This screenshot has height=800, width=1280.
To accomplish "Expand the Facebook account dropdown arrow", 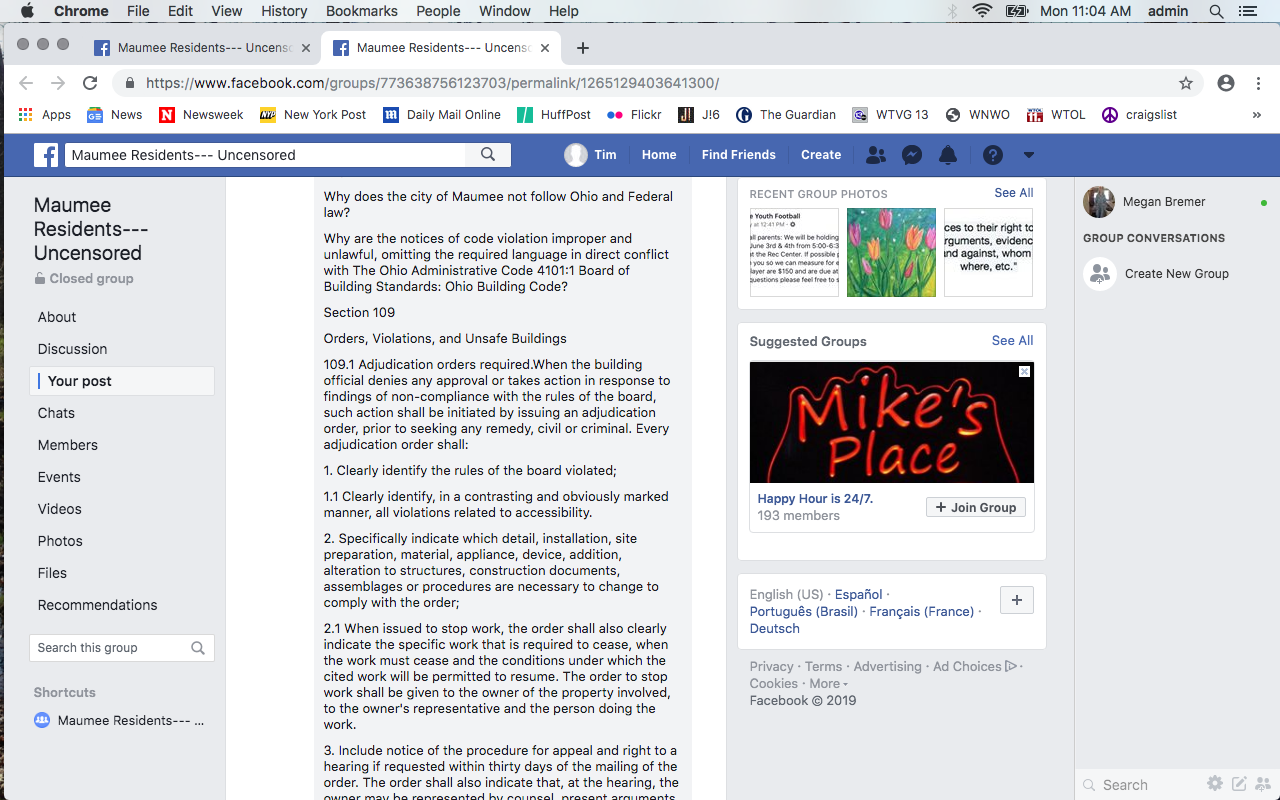I will pos(1028,155).
